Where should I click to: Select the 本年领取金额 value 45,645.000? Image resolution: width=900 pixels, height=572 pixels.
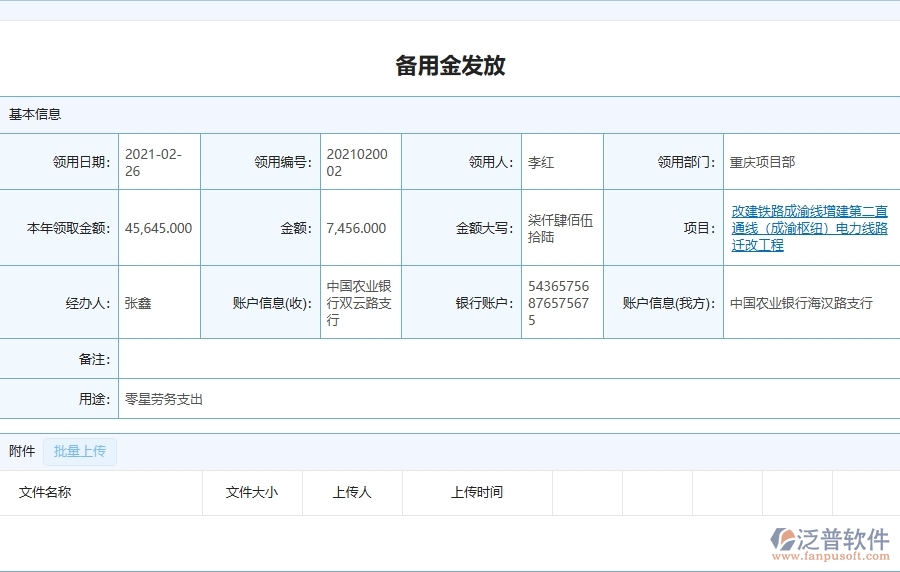tap(158, 228)
